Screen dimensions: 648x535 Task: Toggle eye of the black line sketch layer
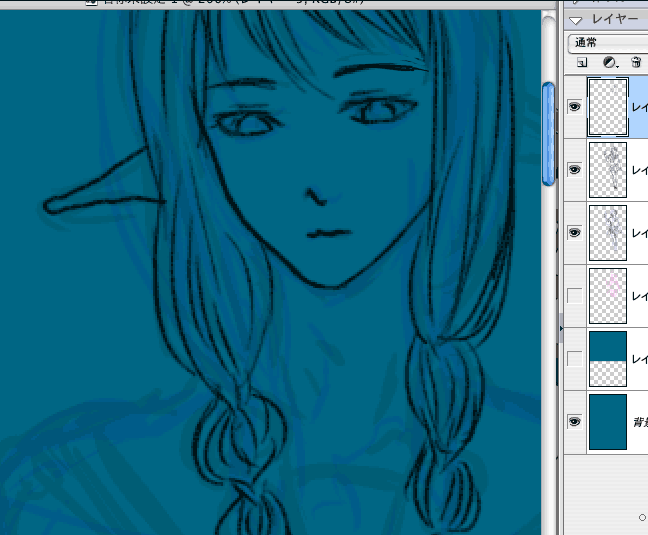574,170
